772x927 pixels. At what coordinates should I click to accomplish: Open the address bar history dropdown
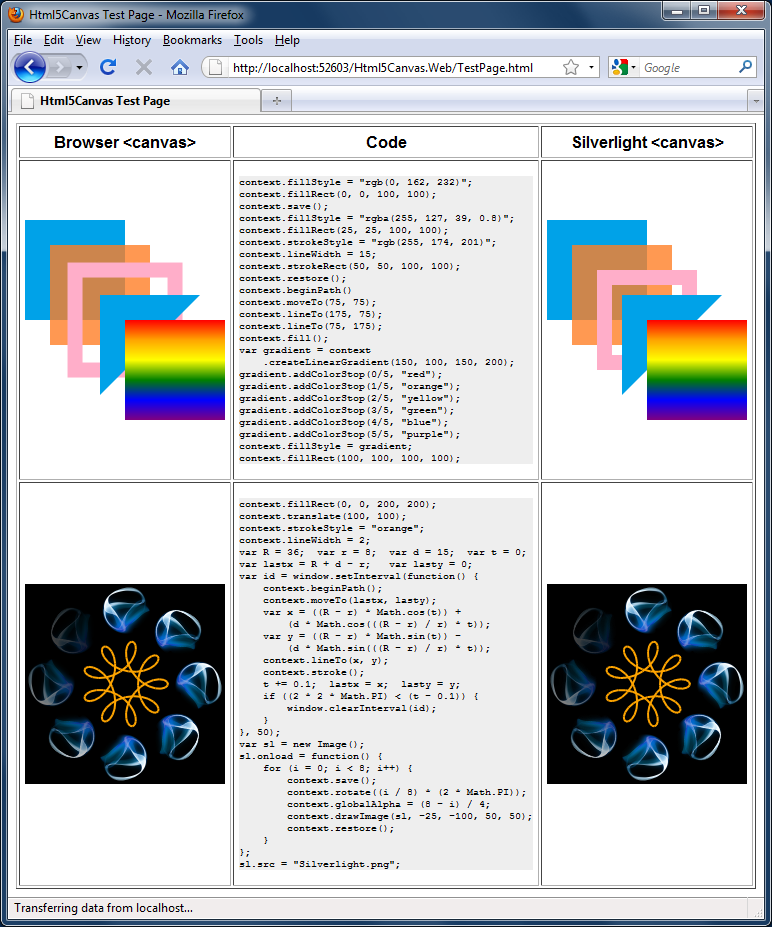(591, 67)
